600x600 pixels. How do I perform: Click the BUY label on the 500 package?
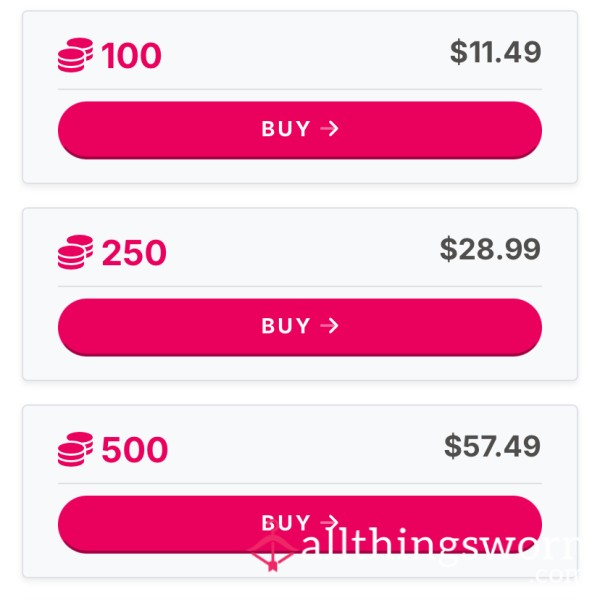(286, 522)
